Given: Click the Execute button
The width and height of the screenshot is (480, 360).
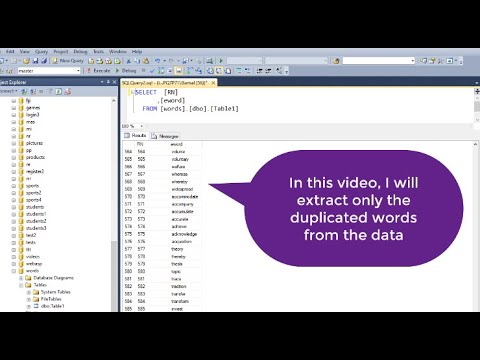Looking at the screenshot, I should pos(99,71).
